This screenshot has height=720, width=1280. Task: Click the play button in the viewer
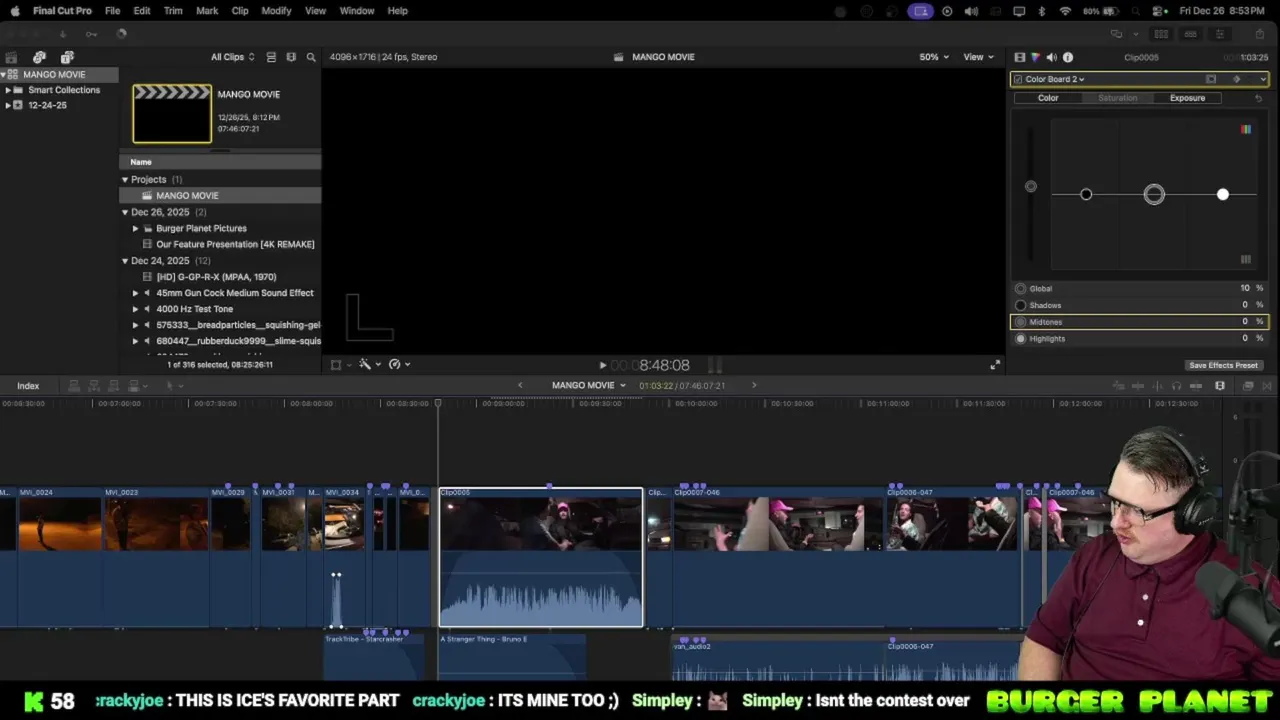pos(602,366)
